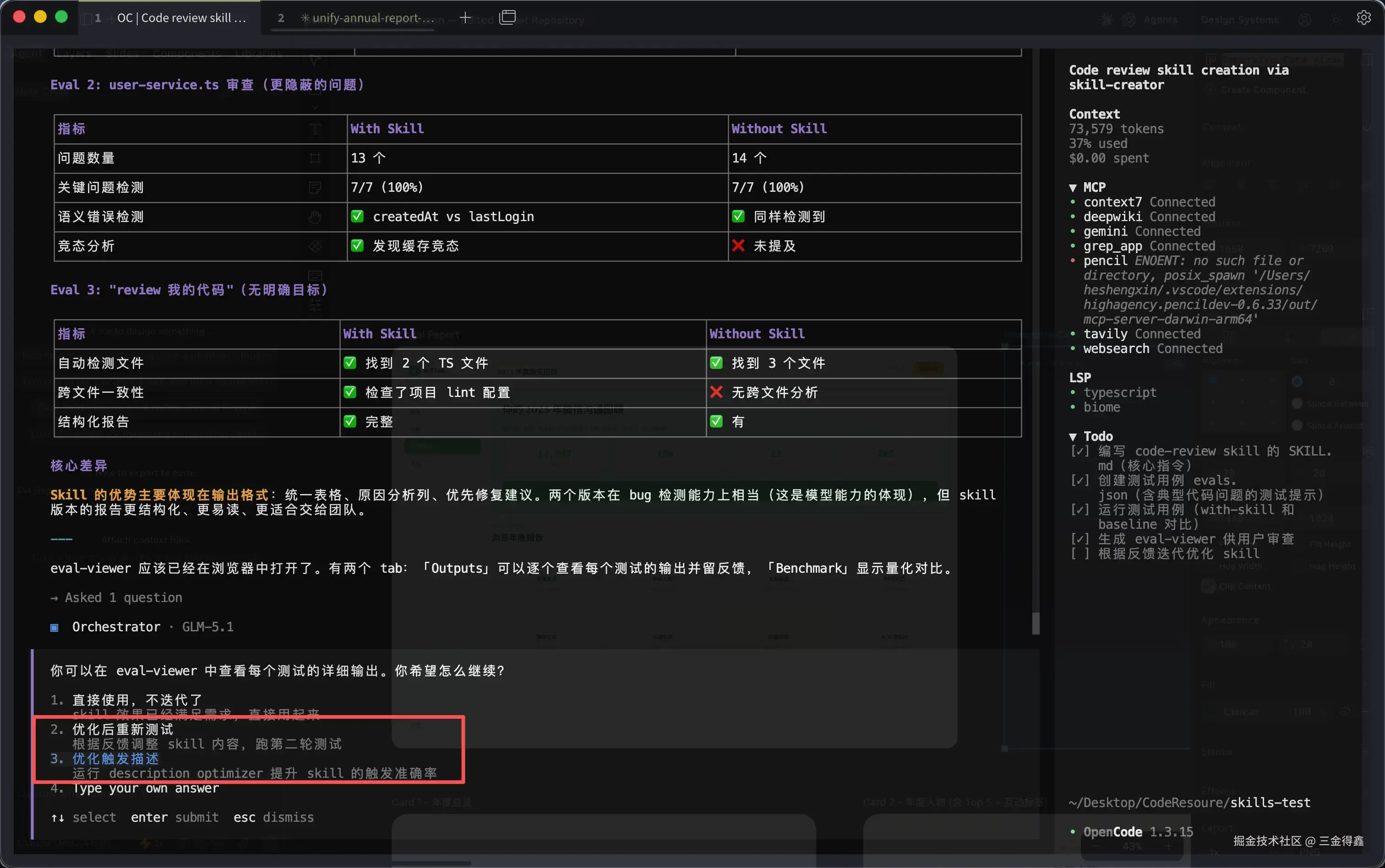
Task: Toggle checkbox for 运行测试用例 todo item
Action: 1080,510
